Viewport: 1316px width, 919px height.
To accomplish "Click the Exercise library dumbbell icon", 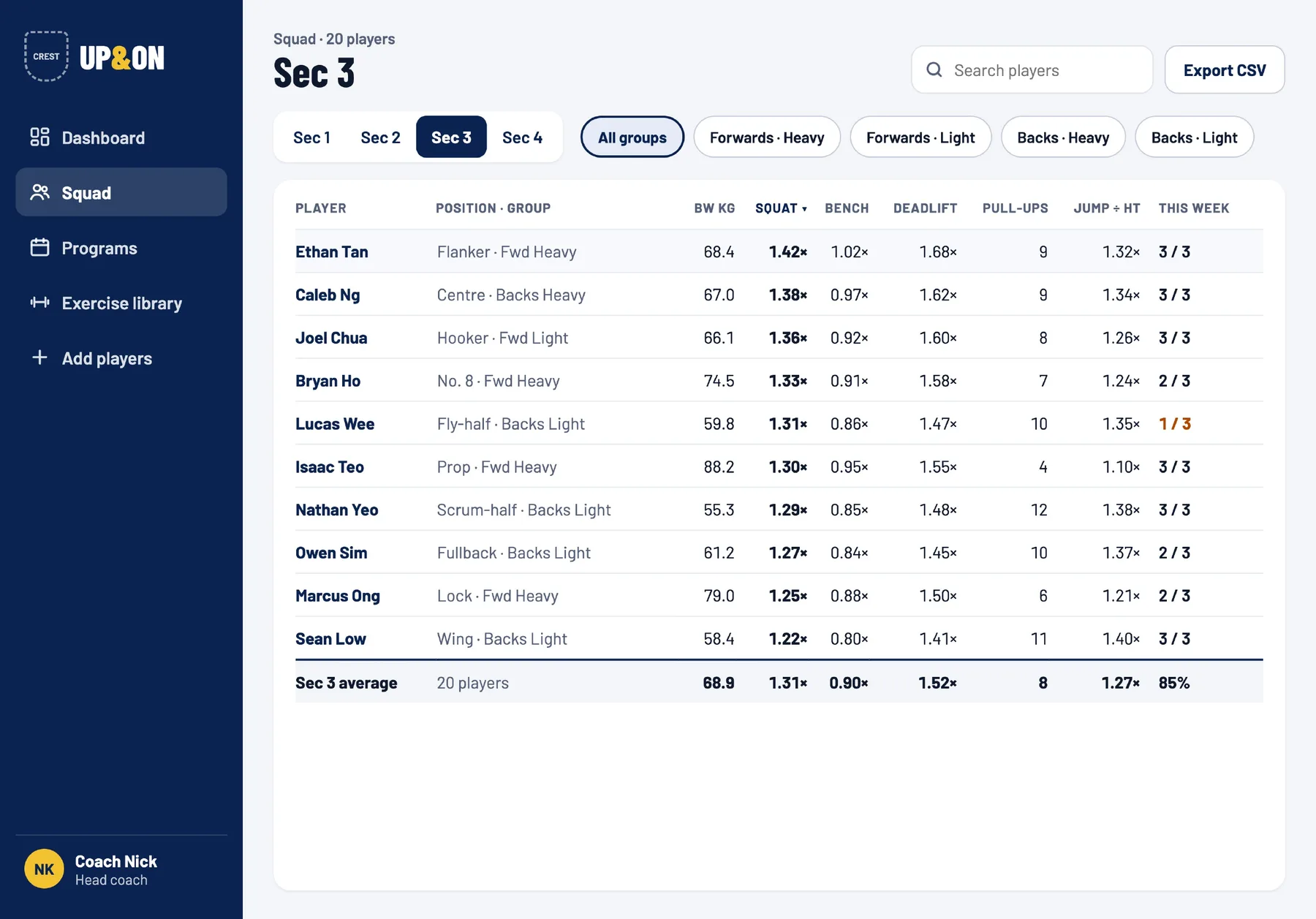I will 39,303.
